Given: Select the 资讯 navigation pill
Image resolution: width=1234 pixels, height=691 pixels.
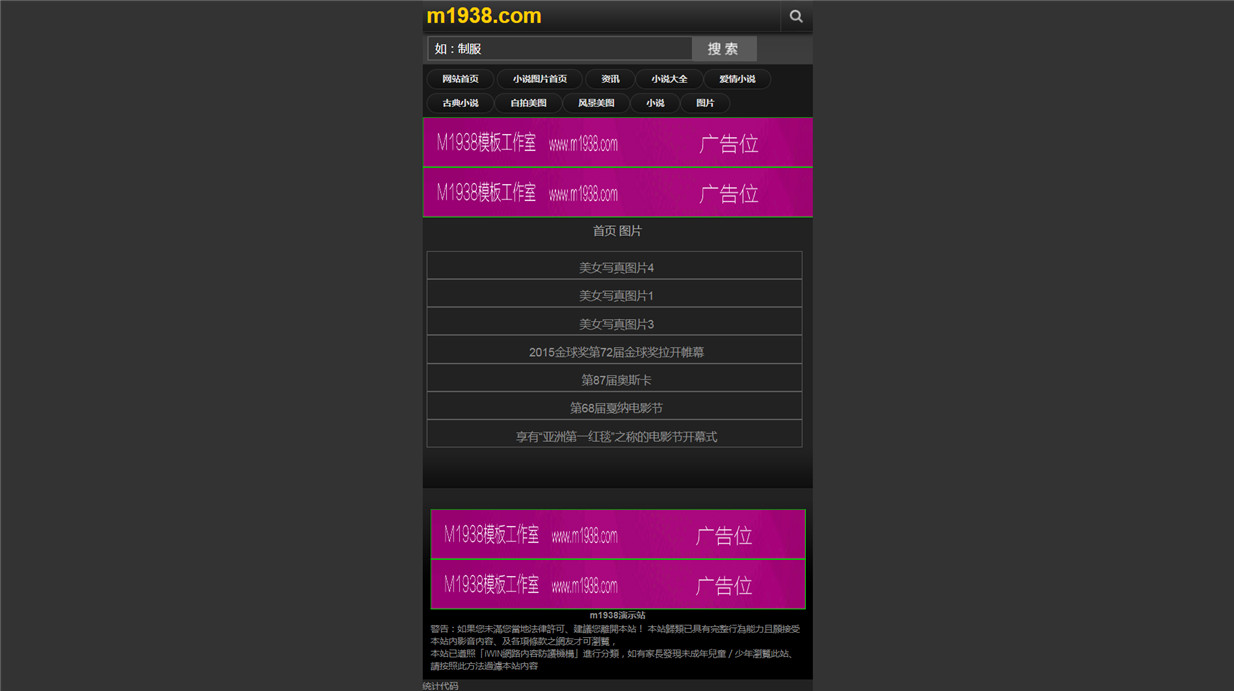Looking at the screenshot, I should pos(610,79).
